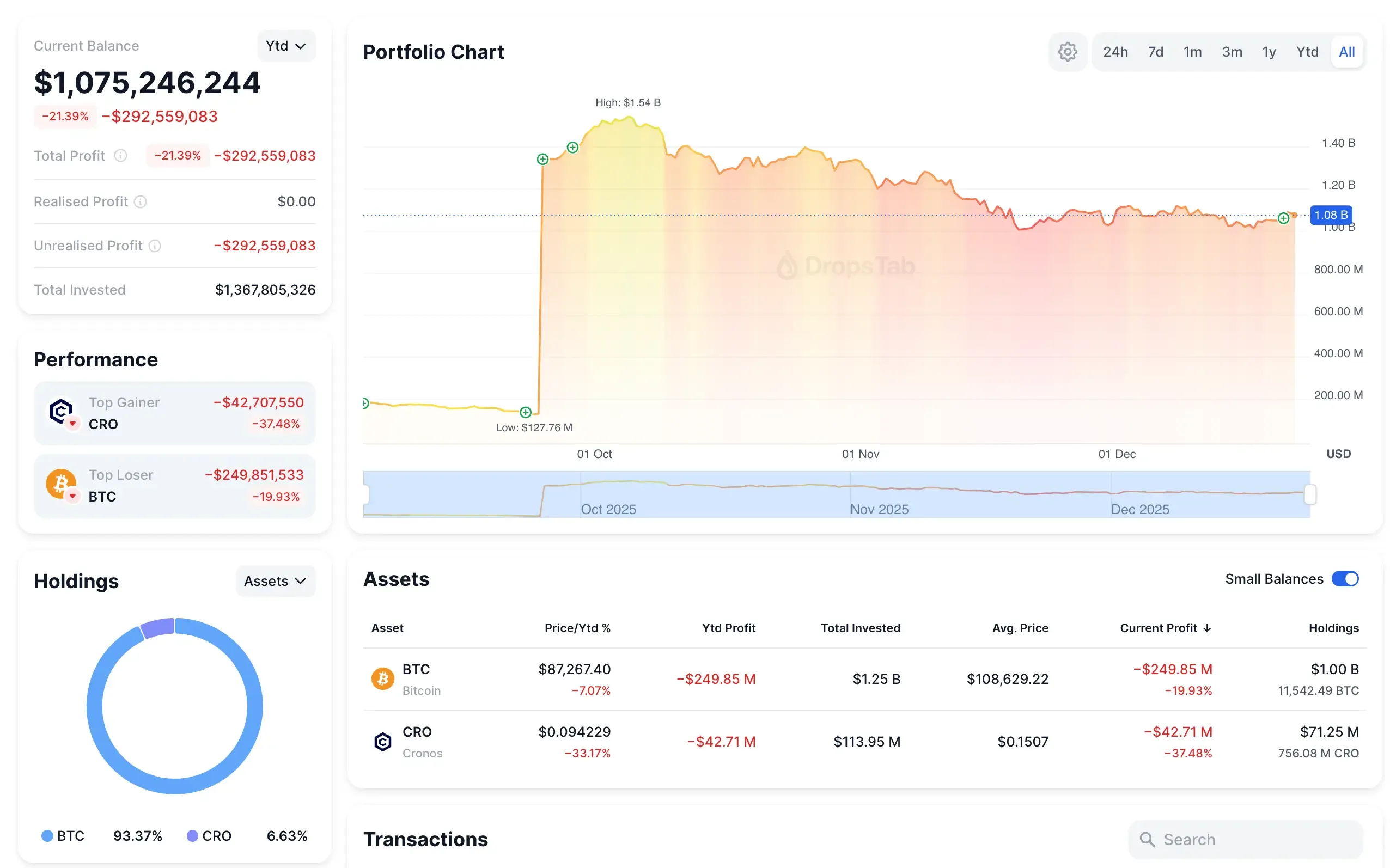This screenshot has height=868, width=1390.
Task: Click the Ytd Profit column header
Action: coord(728,628)
